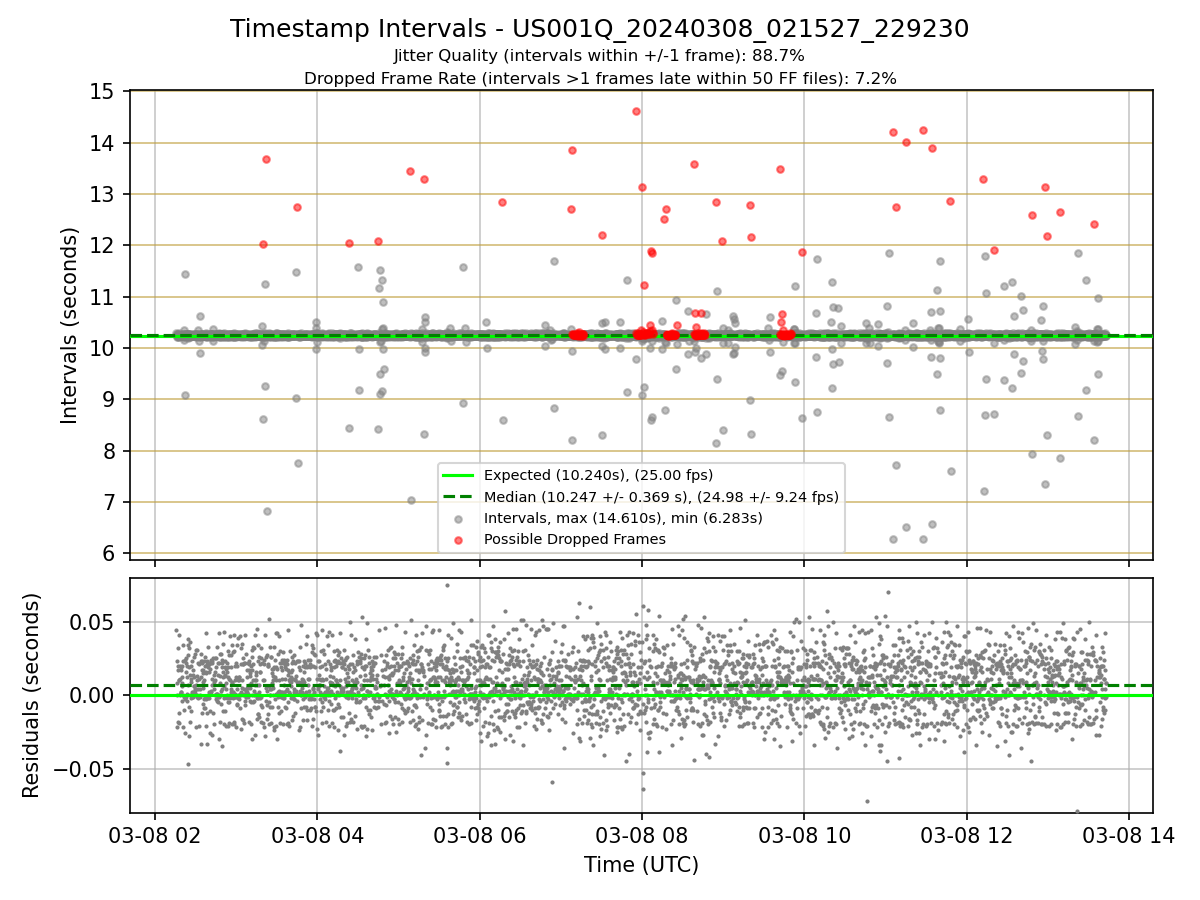Click x-axis tick label '03-08 08'

[641, 835]
